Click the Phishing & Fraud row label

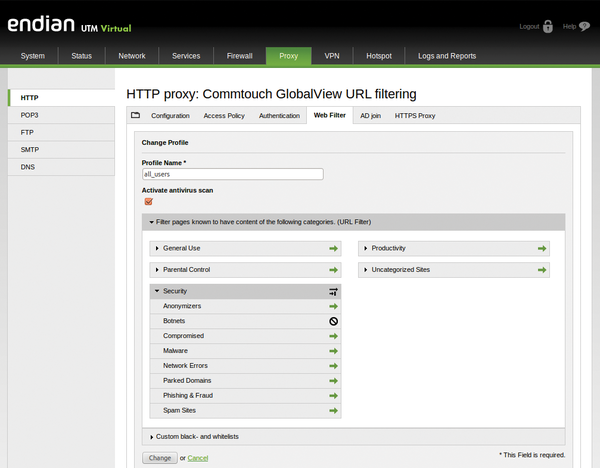pos(188,396)
